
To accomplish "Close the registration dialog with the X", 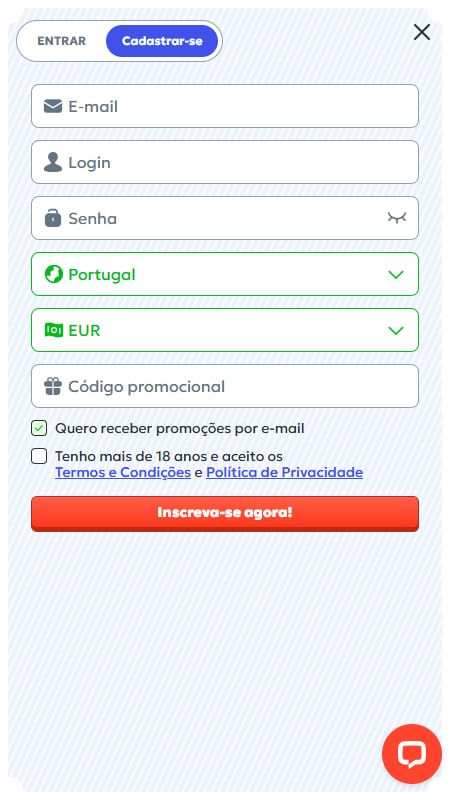I will click(422, 32).
